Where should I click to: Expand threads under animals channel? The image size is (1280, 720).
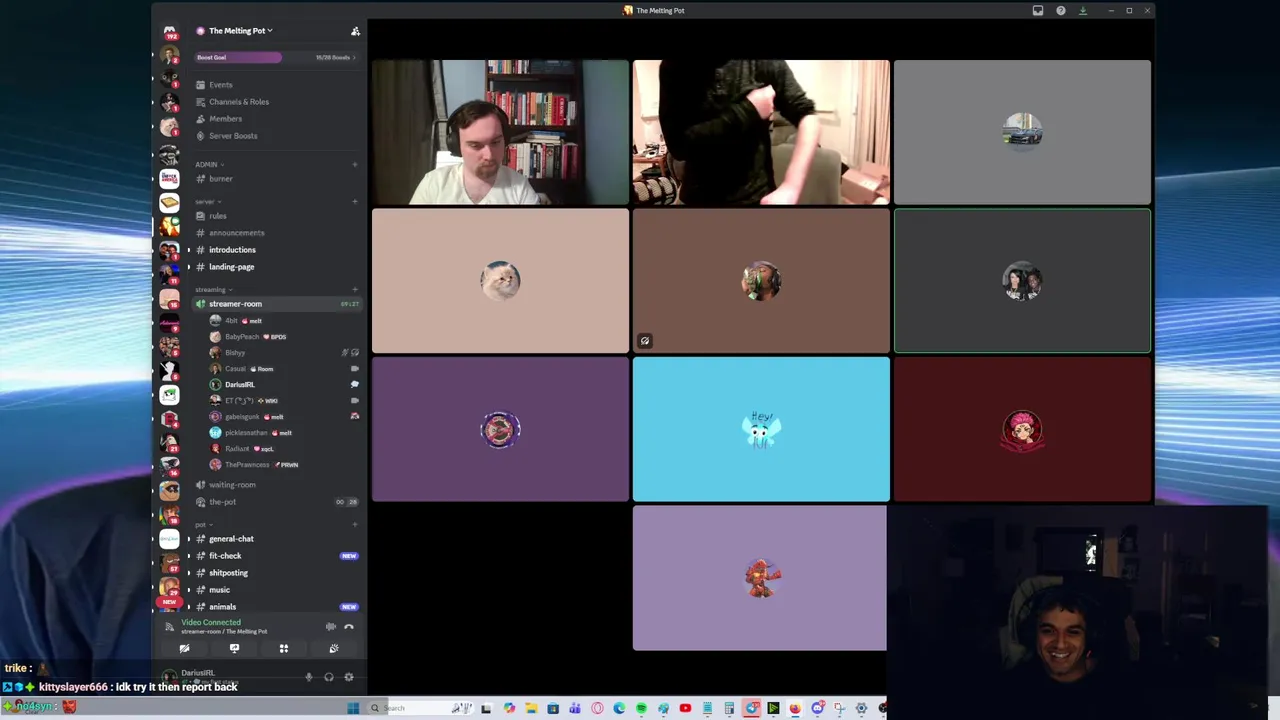[x=188, y=607]
